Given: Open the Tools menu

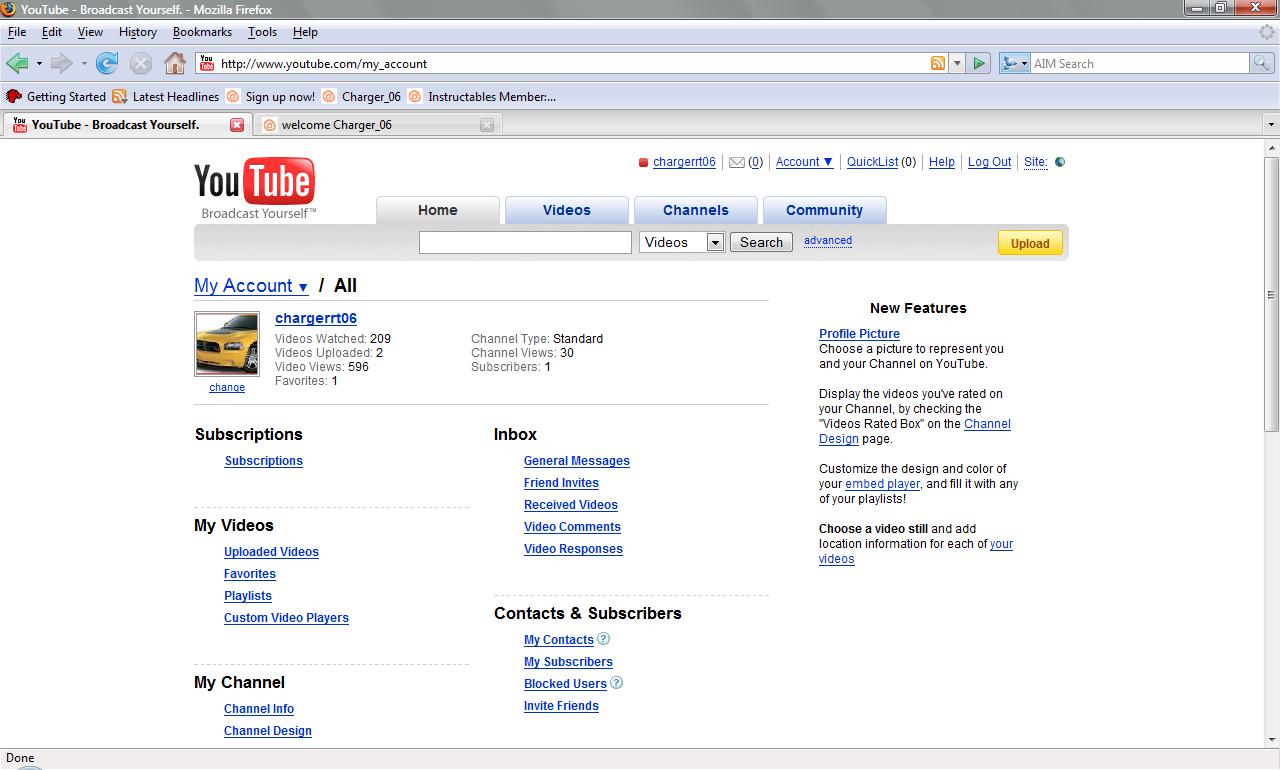Looking at the screenshot, I should 262,32.
